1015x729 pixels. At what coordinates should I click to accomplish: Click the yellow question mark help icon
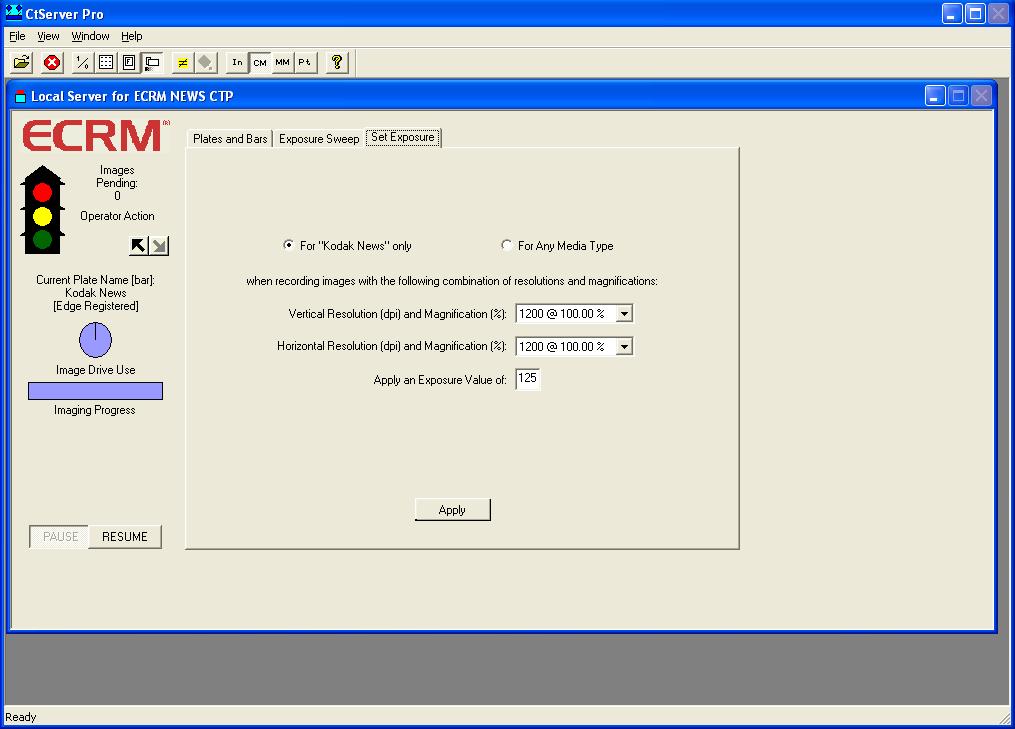[337, 63]
